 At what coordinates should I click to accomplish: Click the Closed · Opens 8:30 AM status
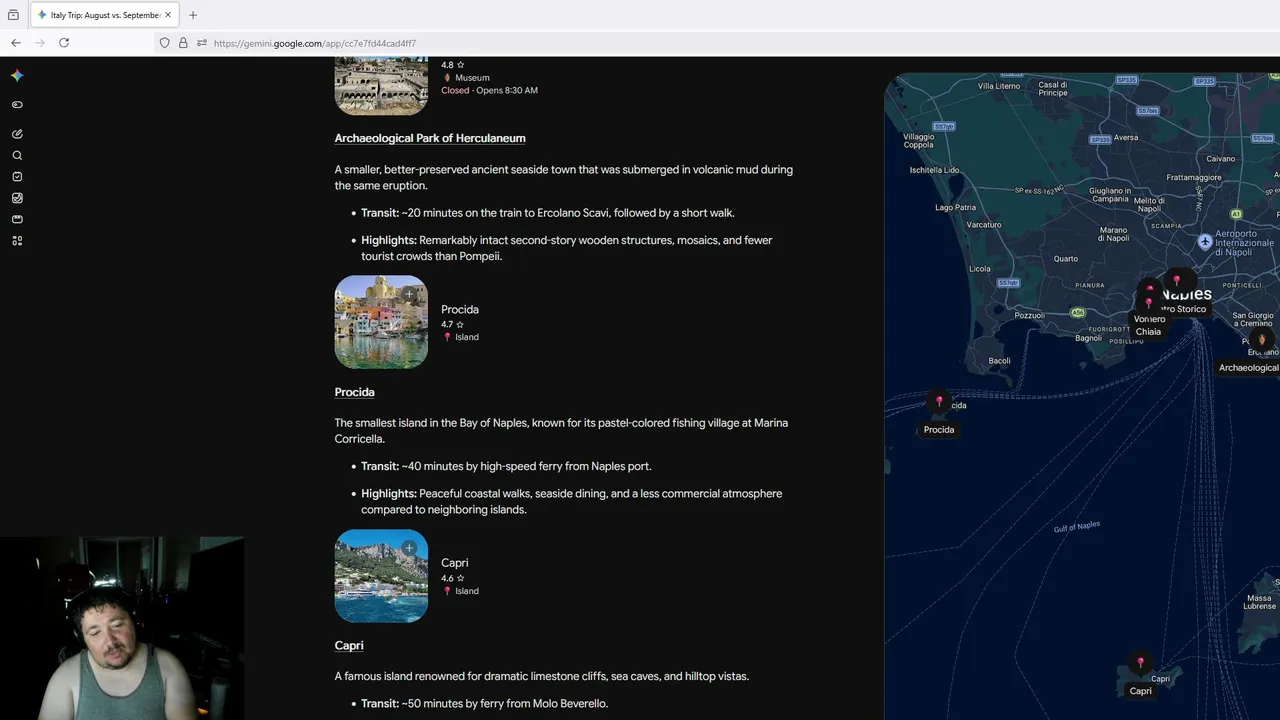tap(489, 90)
